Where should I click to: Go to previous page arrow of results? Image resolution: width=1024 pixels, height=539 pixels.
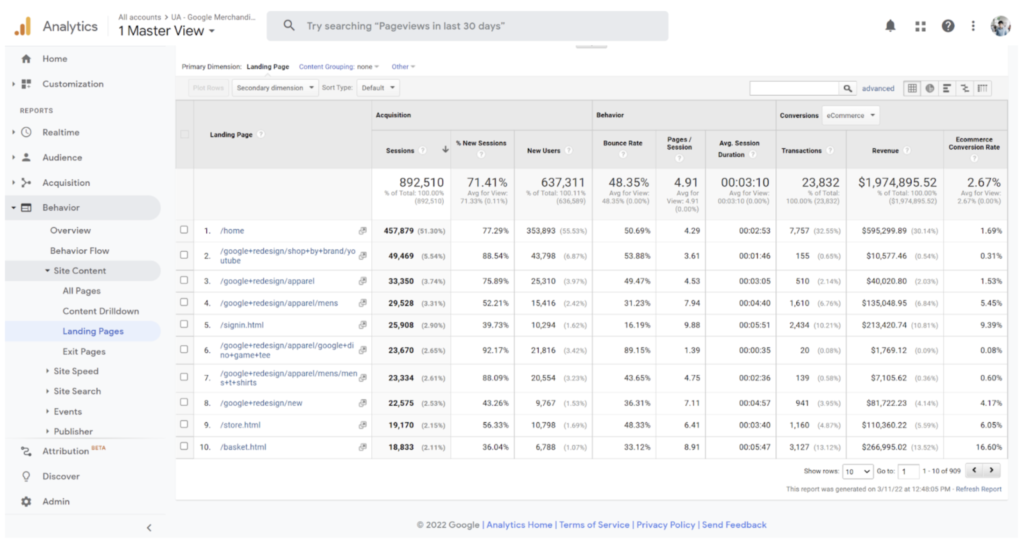coord(974,470)
